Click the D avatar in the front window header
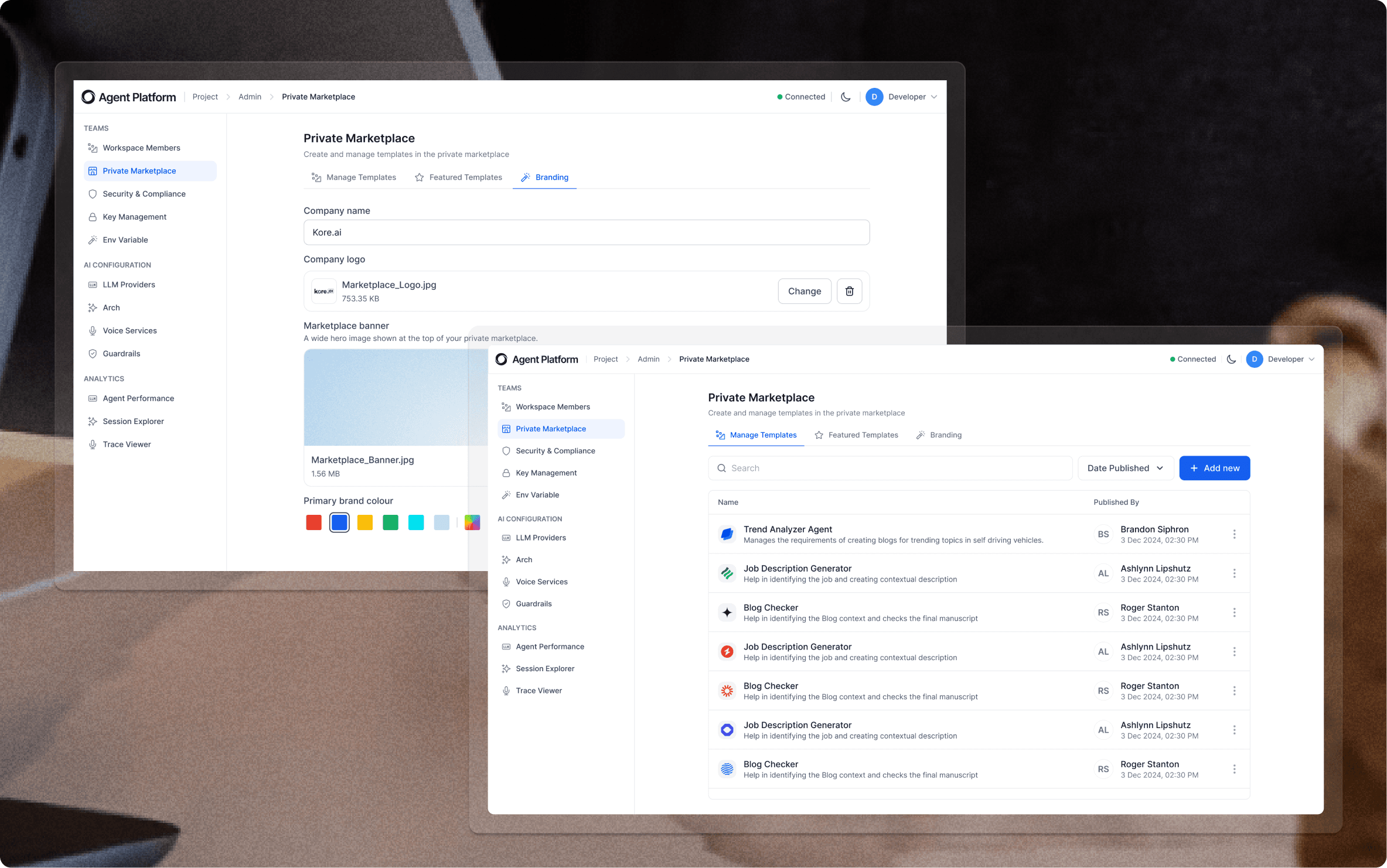 (x=1254, y=359)
